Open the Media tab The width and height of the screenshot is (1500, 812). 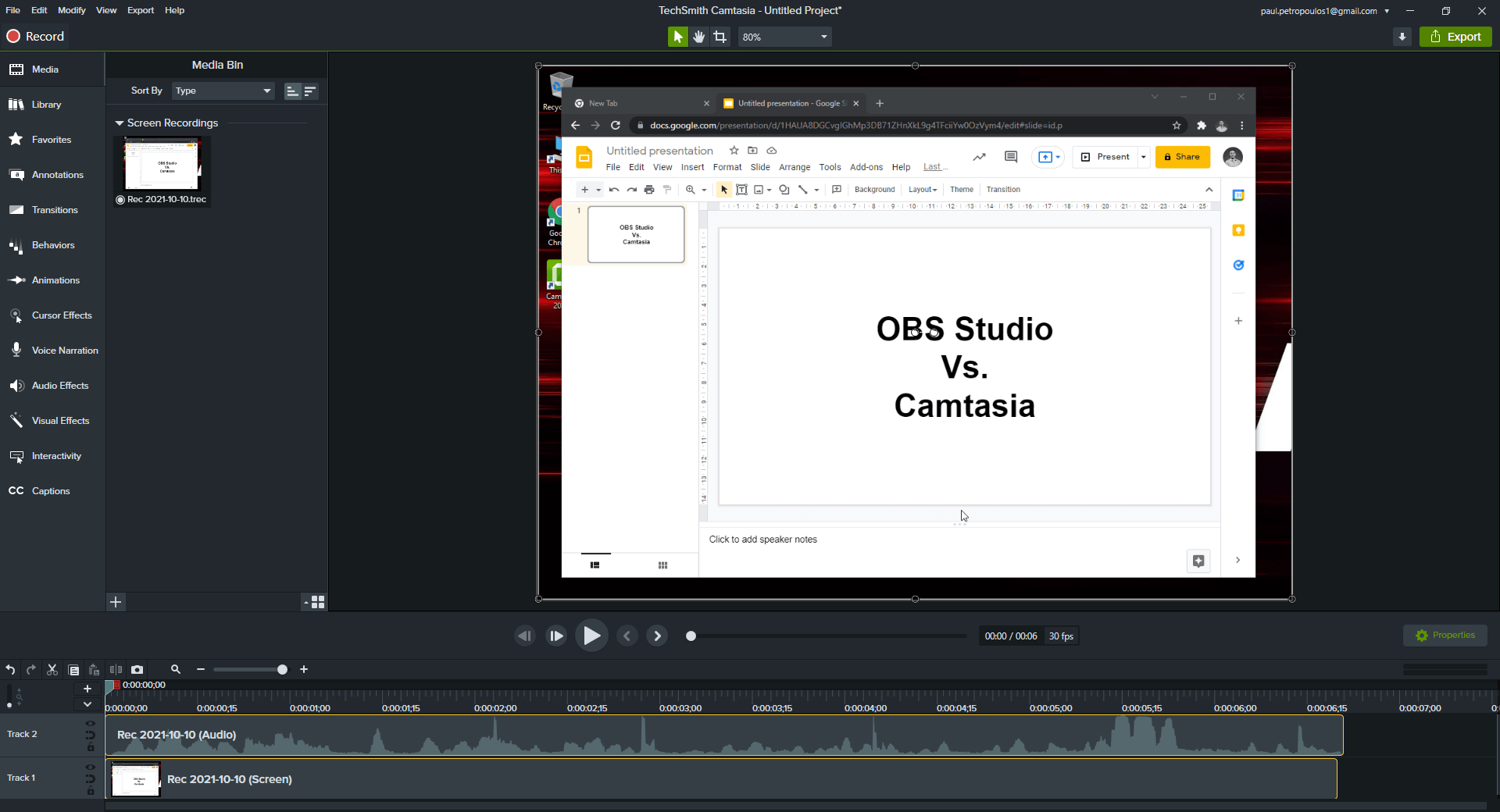[x=52, y=69]
